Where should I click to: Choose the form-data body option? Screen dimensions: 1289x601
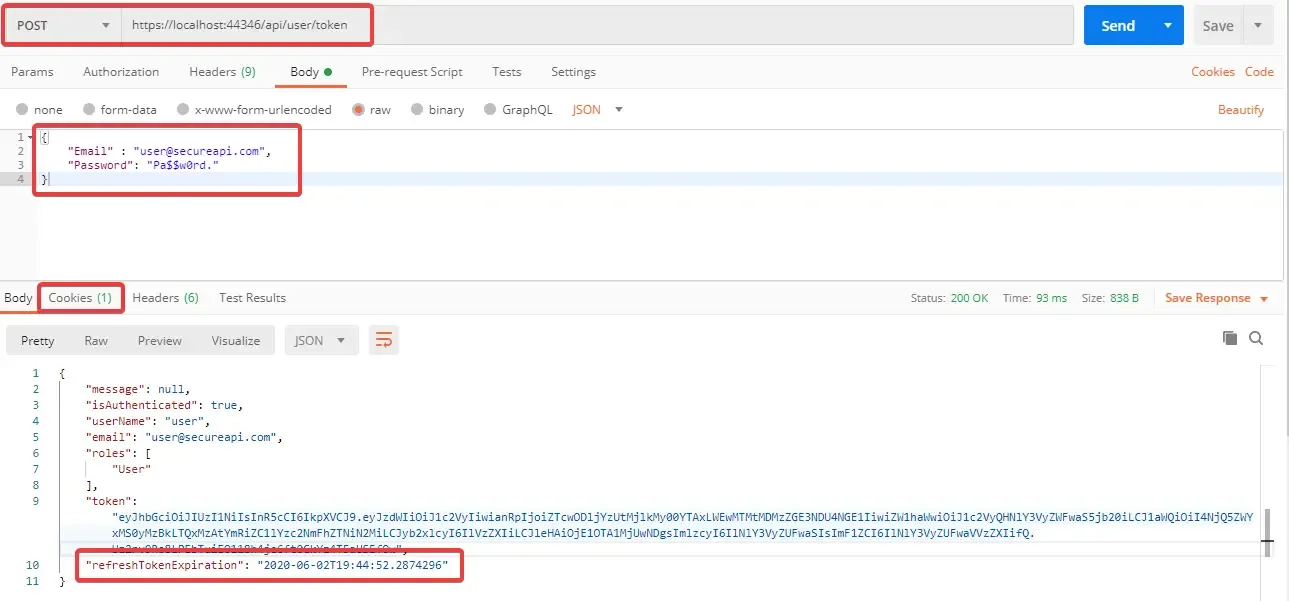pyautogui.click(x=119, y=110)
